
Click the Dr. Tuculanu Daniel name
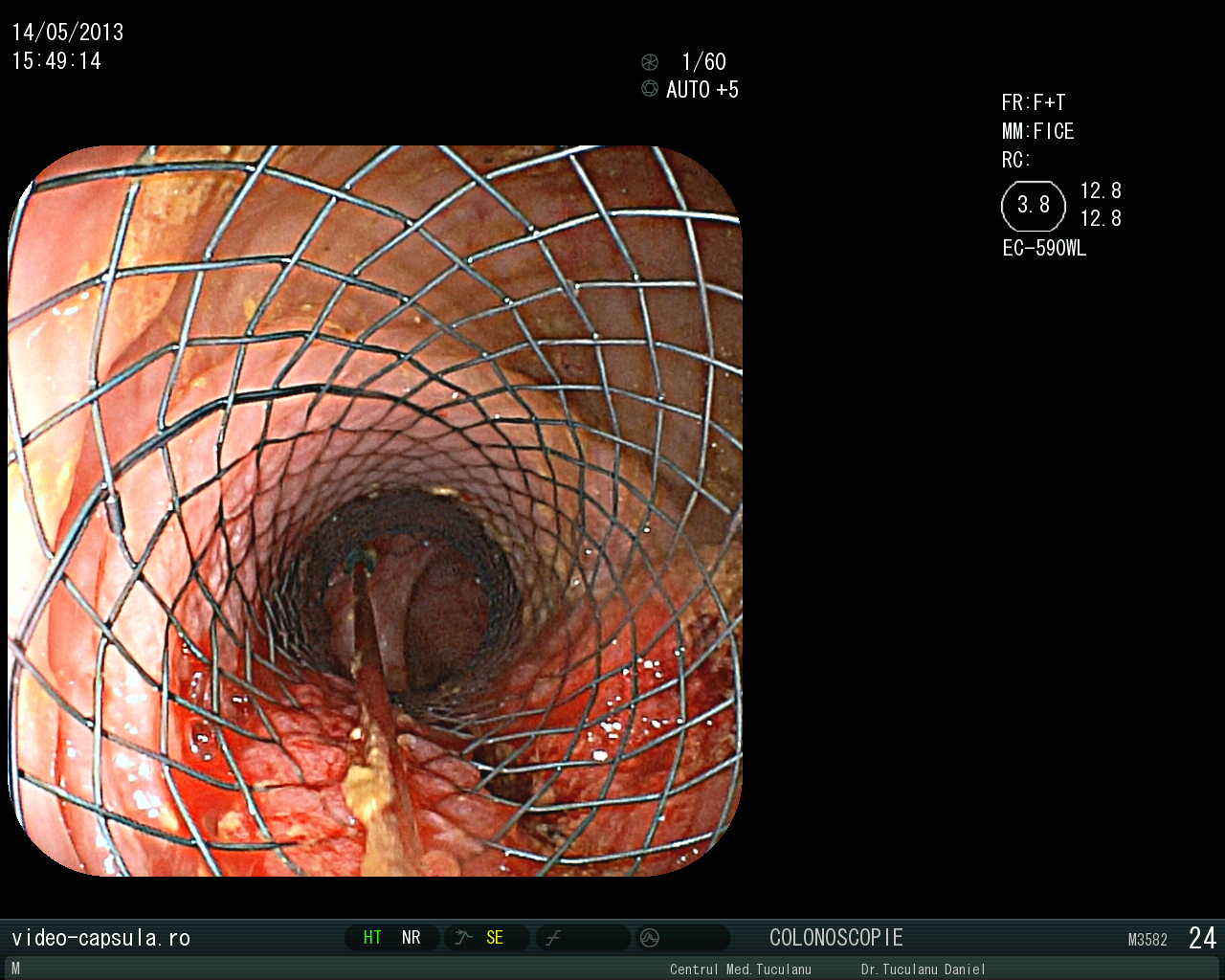(923, 969)
